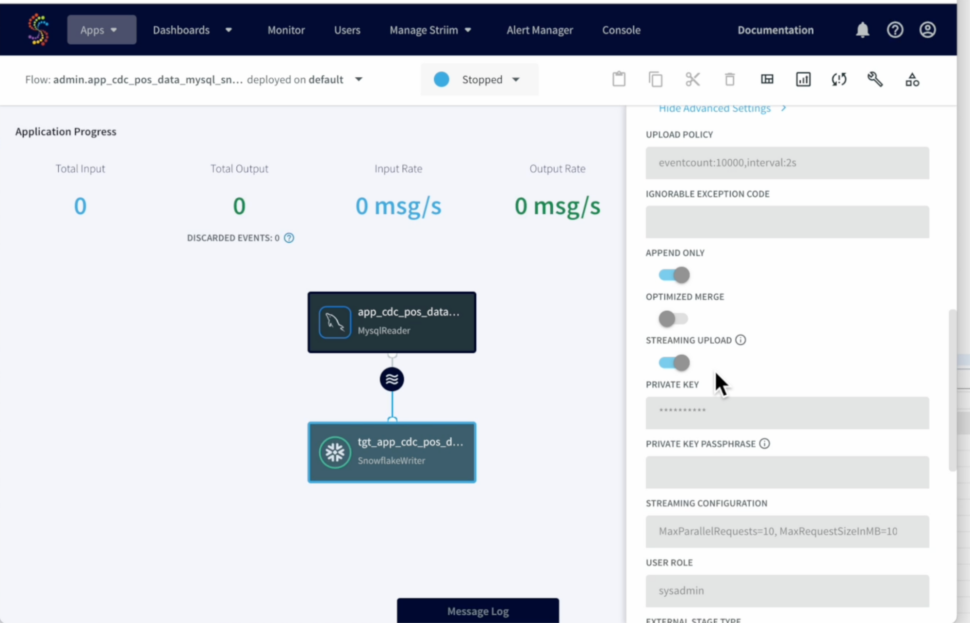Click the Striim logo icon

(x=38, y=30)
